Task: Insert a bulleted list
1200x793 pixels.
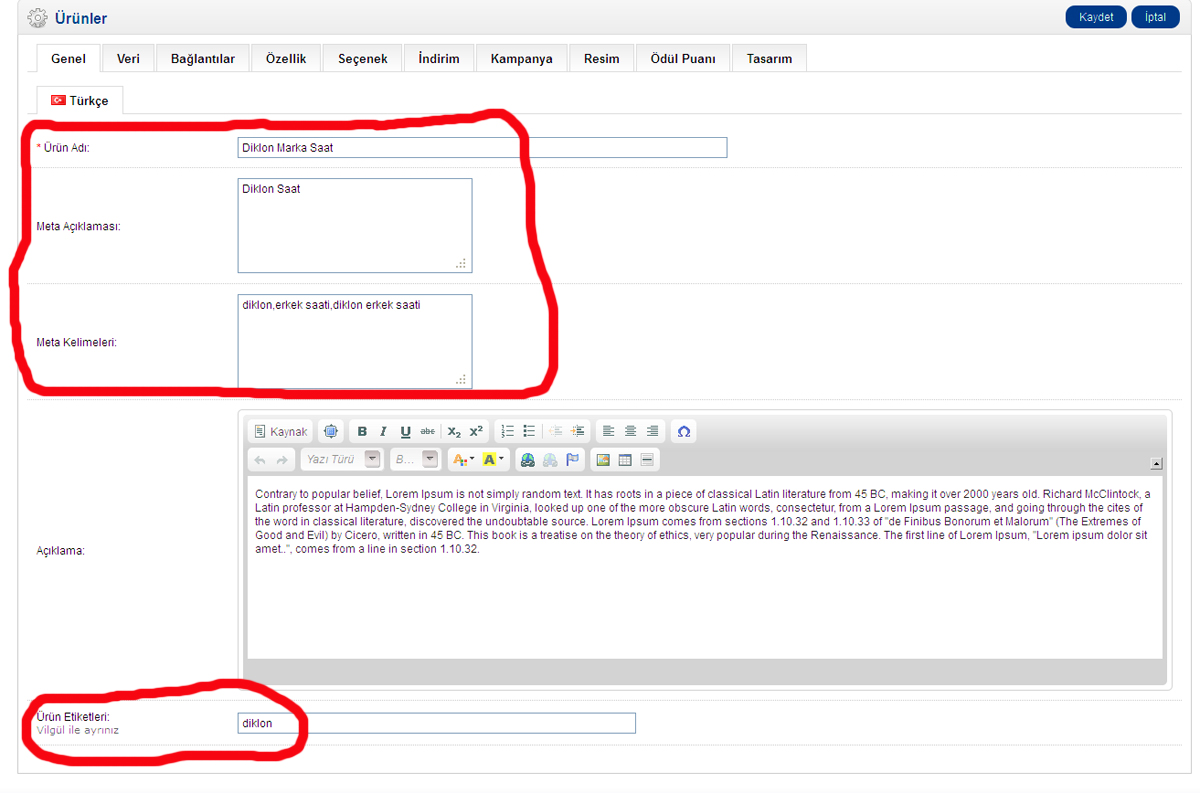Action: point(529,431)
